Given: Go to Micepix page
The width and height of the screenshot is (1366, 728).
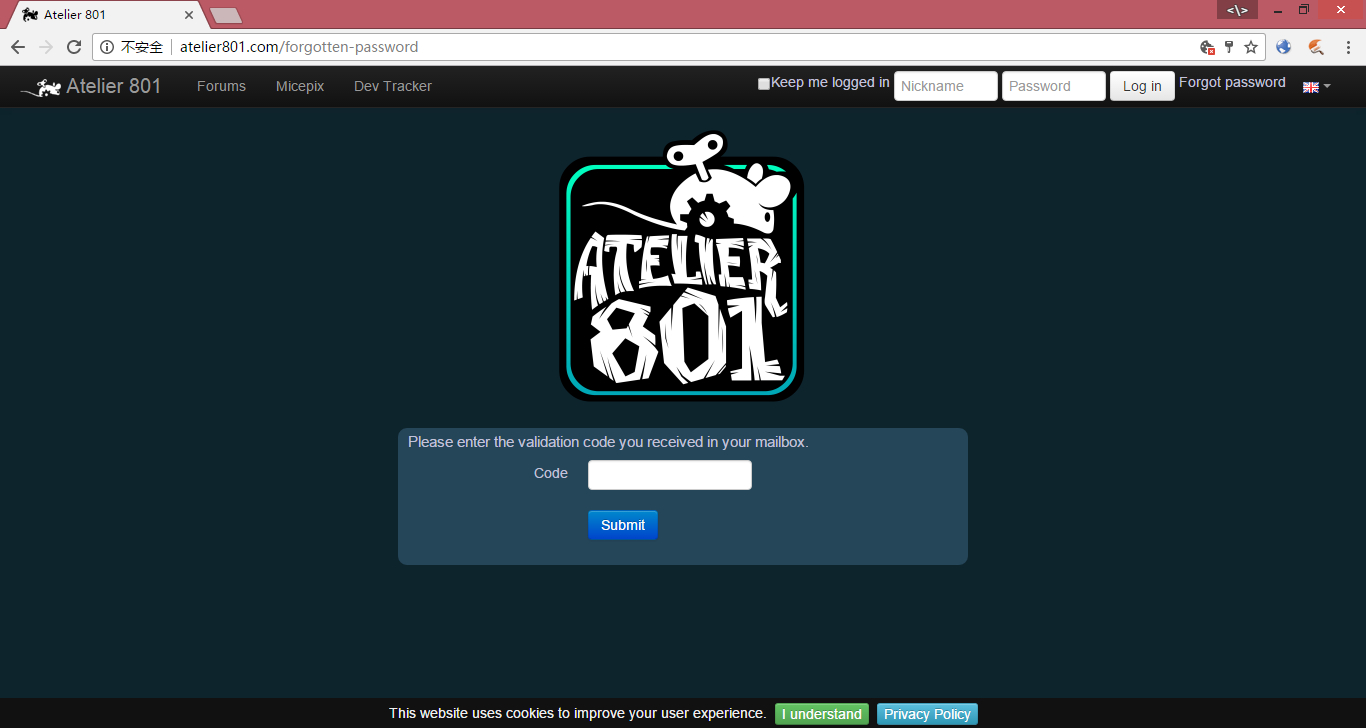Looking at the screenshot, I should tap(300, 86).
